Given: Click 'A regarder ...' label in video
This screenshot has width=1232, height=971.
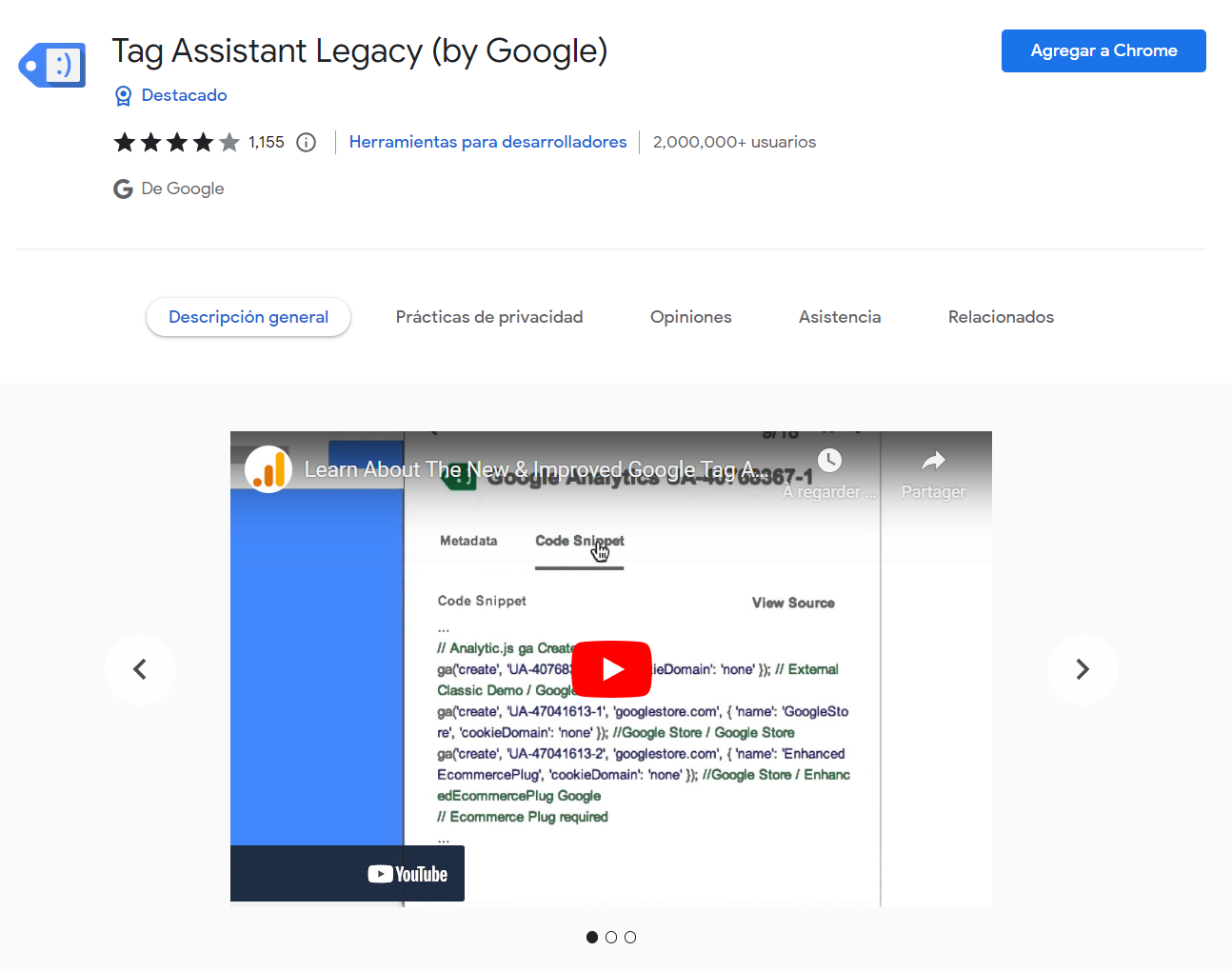Looking at the screenshot, I should (827, 492).
